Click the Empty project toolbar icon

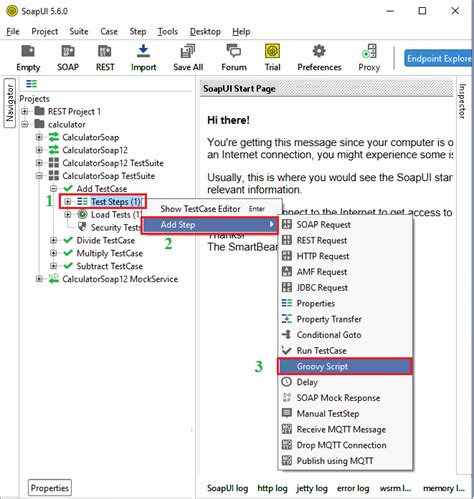click(x=28, y=58)
